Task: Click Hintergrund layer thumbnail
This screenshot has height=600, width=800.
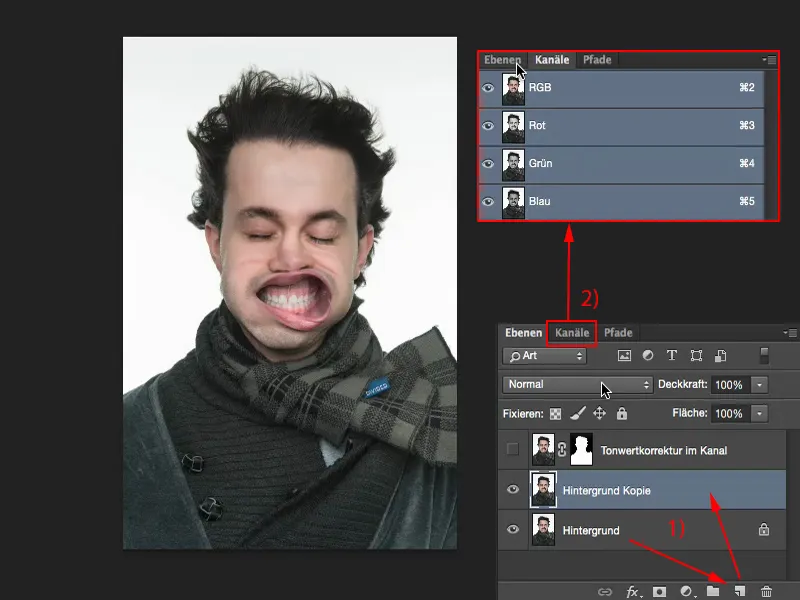Action: (x=543, y=530)
